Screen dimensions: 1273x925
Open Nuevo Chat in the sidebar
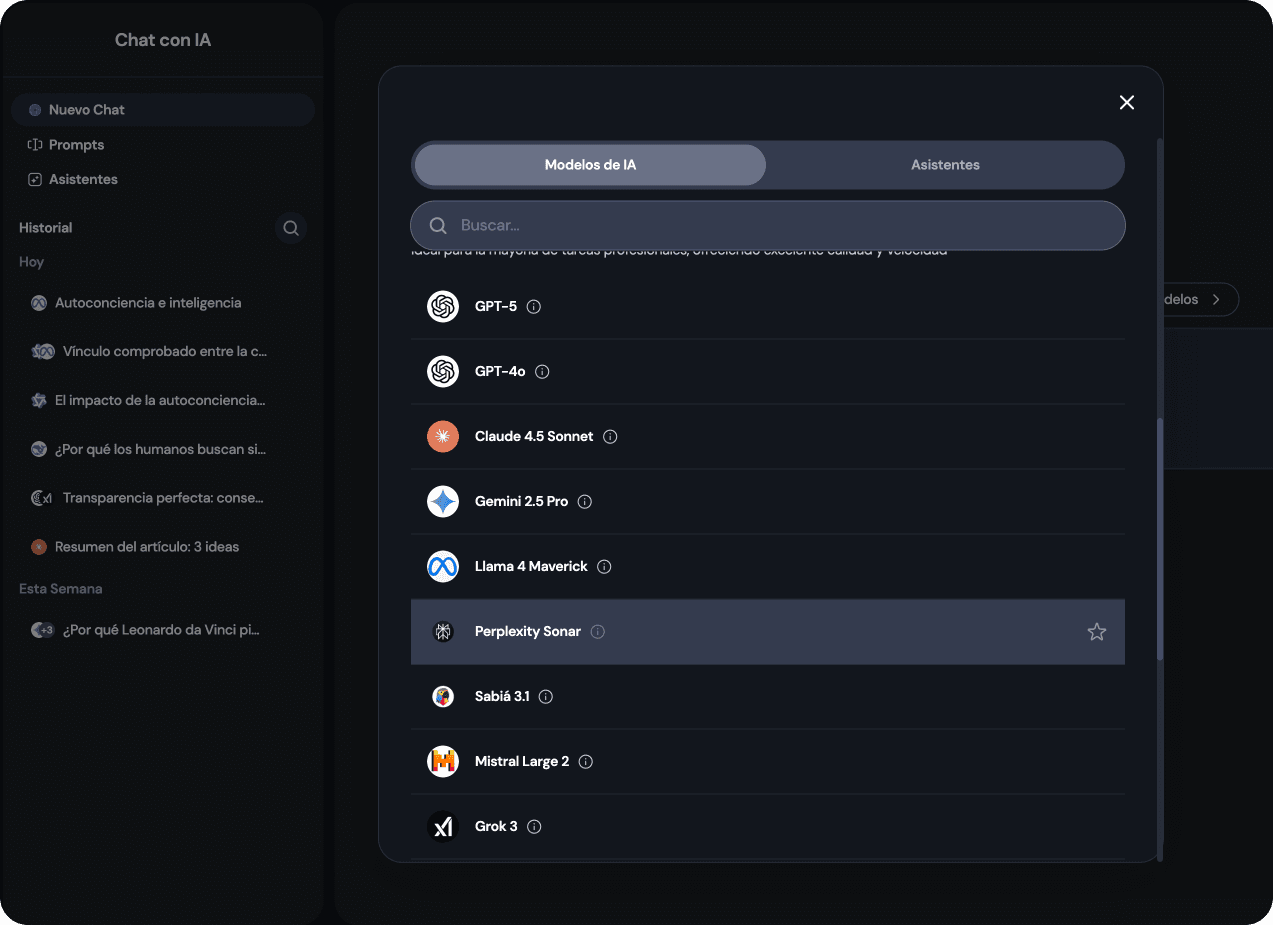(163, 110)
